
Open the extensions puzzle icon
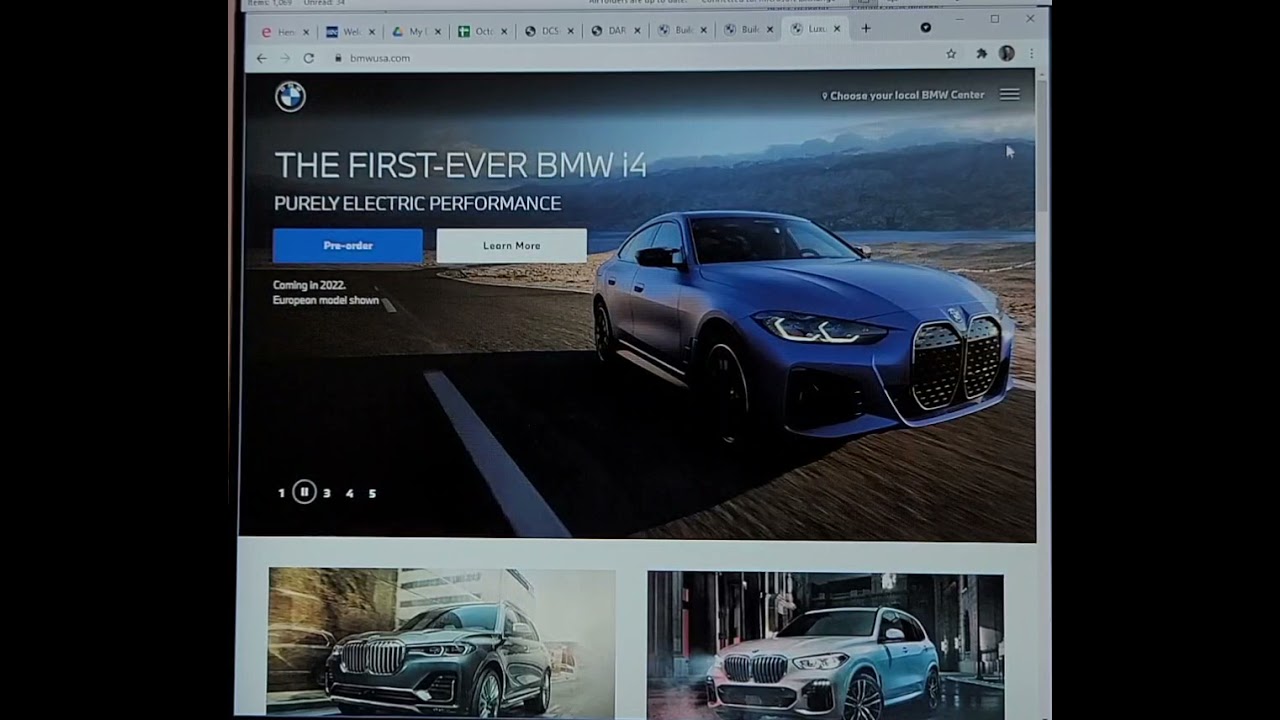[x=981, y=54]
